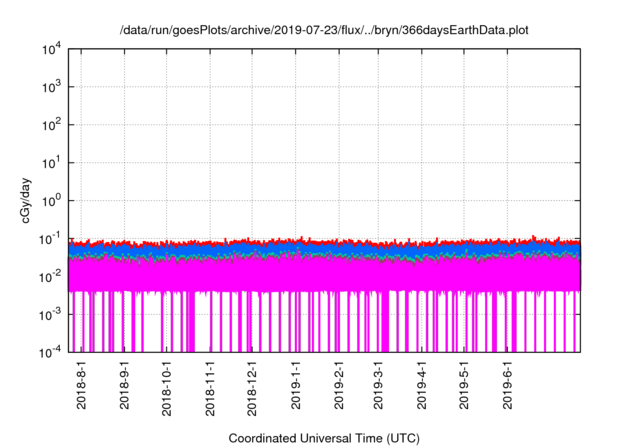Select the 2018-9-1 date tick label
The image size is (640, 448).
point(125,385)
